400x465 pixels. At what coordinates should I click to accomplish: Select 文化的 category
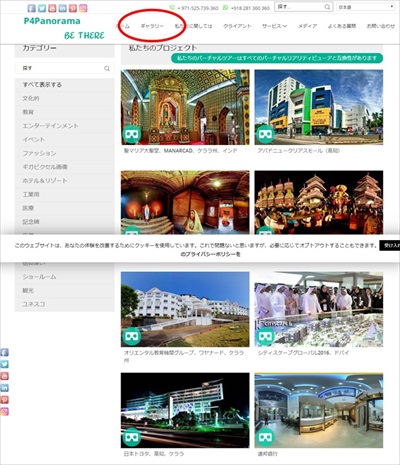point(65,98)
